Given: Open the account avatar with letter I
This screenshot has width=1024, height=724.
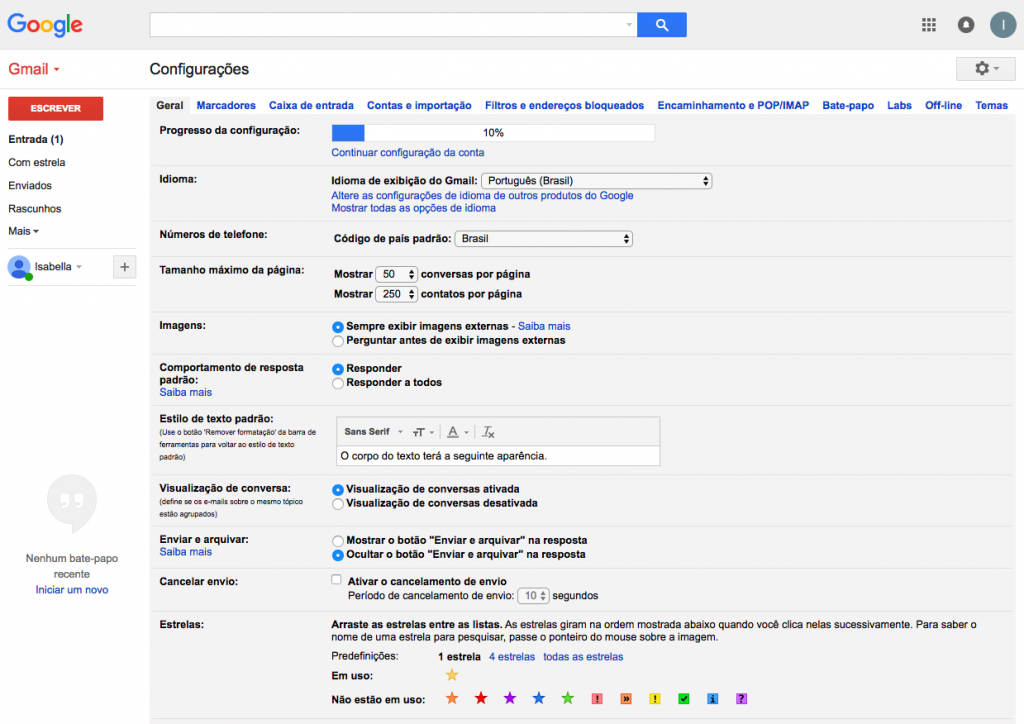Looking at the screenshot, I should 1002,25.
